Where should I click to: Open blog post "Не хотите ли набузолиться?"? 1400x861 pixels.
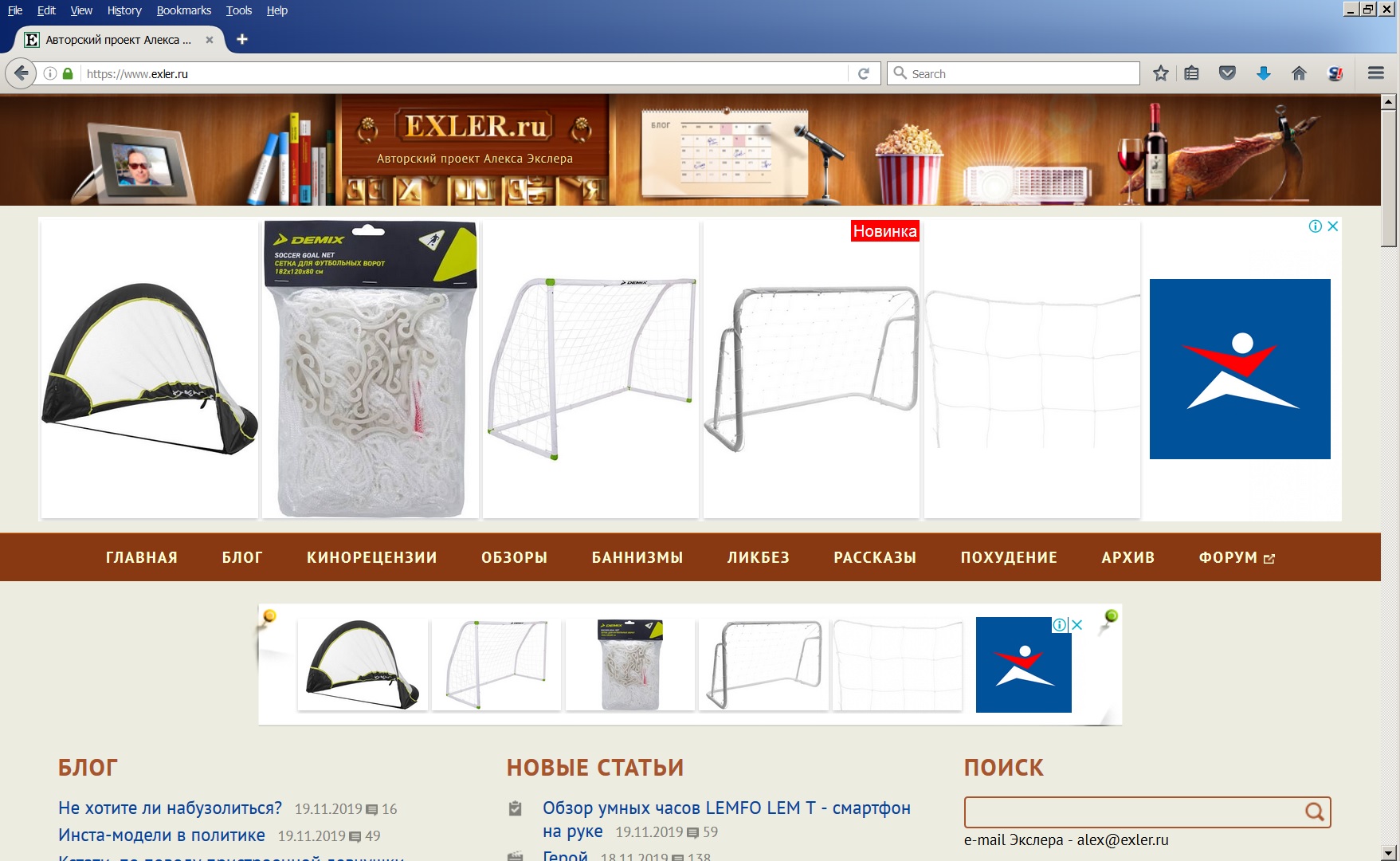click(x=170, y=808)
